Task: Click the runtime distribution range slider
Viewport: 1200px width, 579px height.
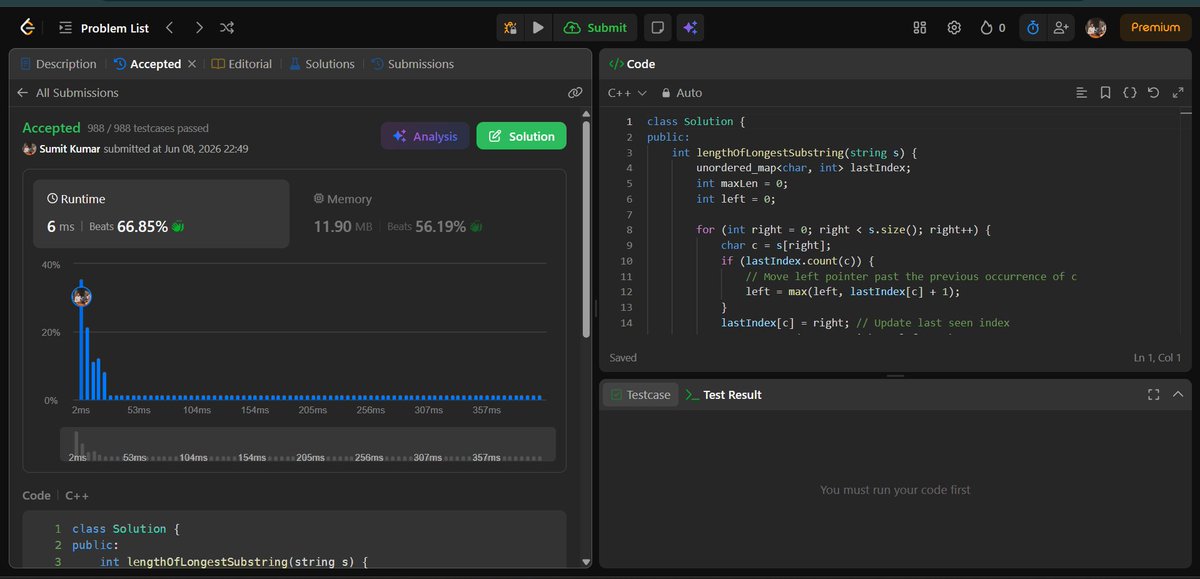Action: click(307, 445)
